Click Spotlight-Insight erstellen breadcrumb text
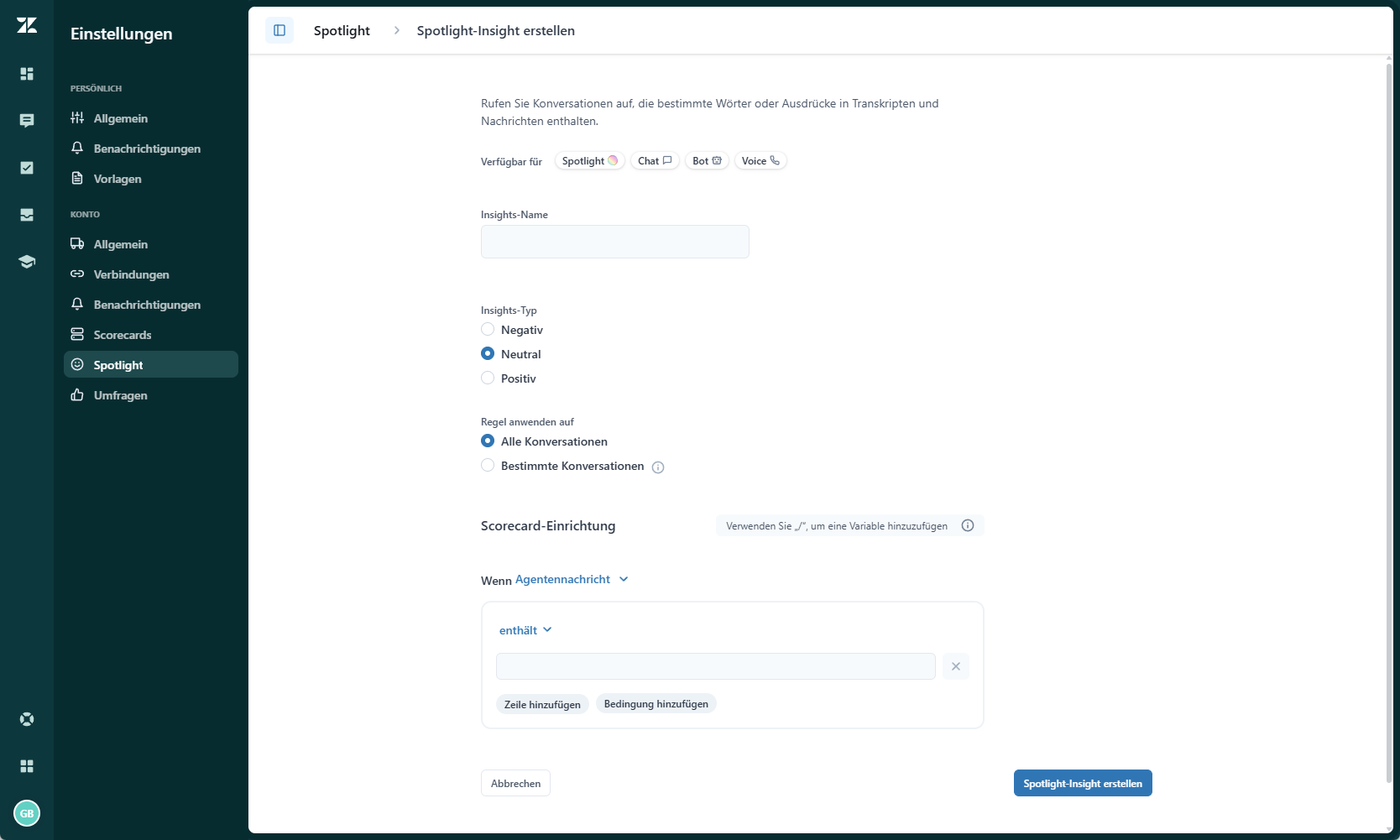1400x840 pixels. (496, 30)
